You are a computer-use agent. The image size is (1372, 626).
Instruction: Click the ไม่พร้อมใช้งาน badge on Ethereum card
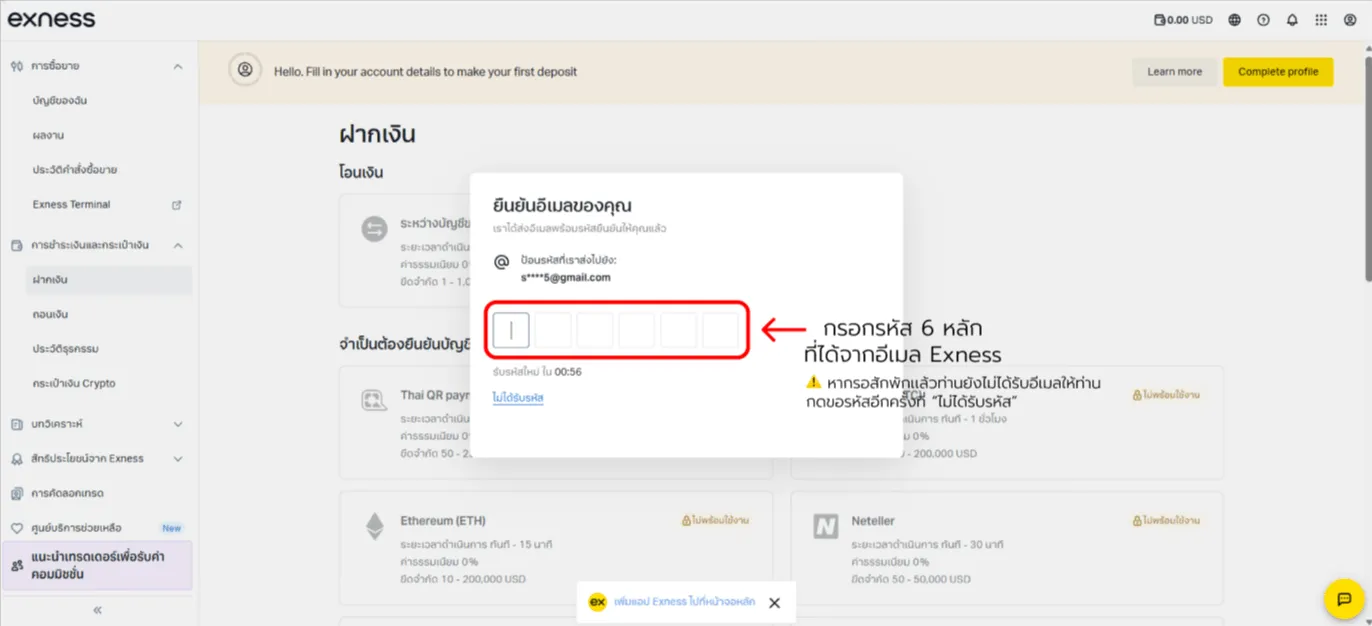(x=716, y=521)
